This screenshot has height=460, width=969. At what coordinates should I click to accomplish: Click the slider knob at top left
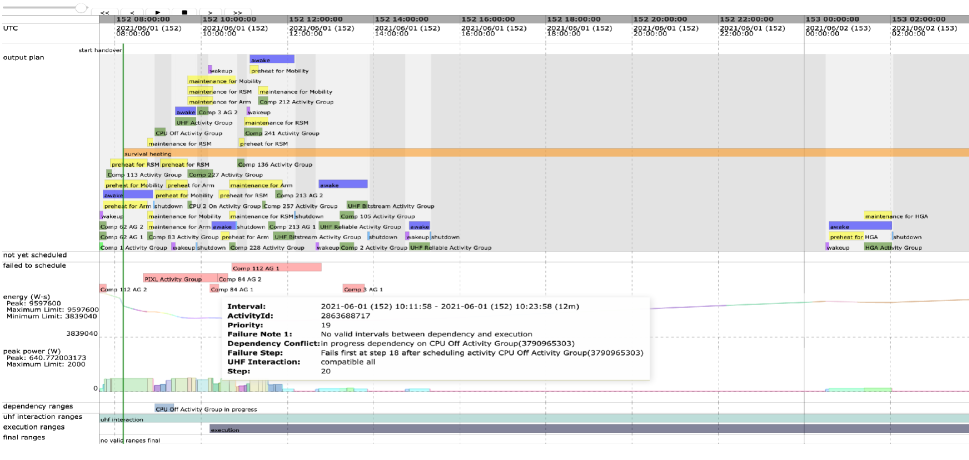(82, 5)
